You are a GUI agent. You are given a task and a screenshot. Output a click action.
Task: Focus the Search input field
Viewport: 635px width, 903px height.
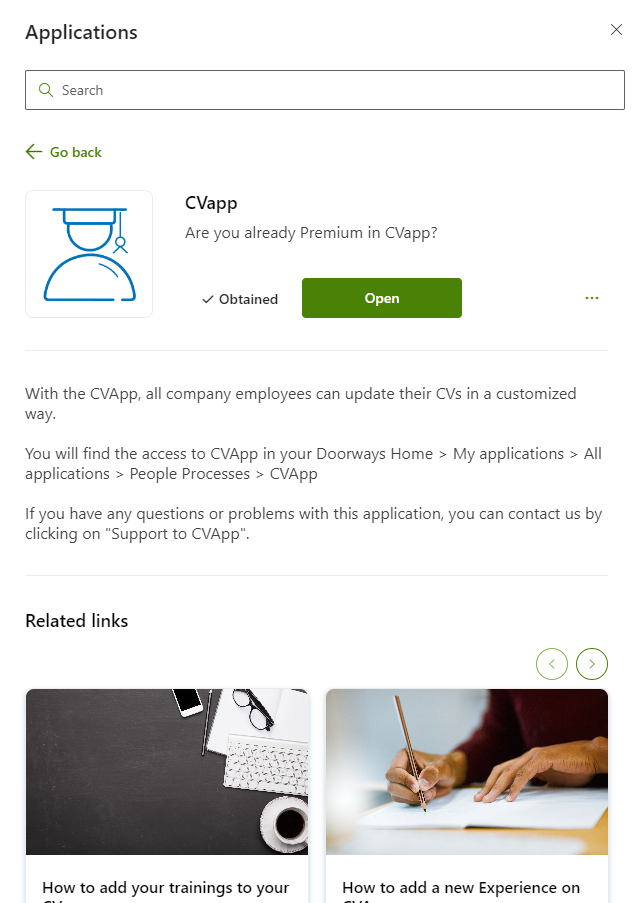[x=325, y=90]
